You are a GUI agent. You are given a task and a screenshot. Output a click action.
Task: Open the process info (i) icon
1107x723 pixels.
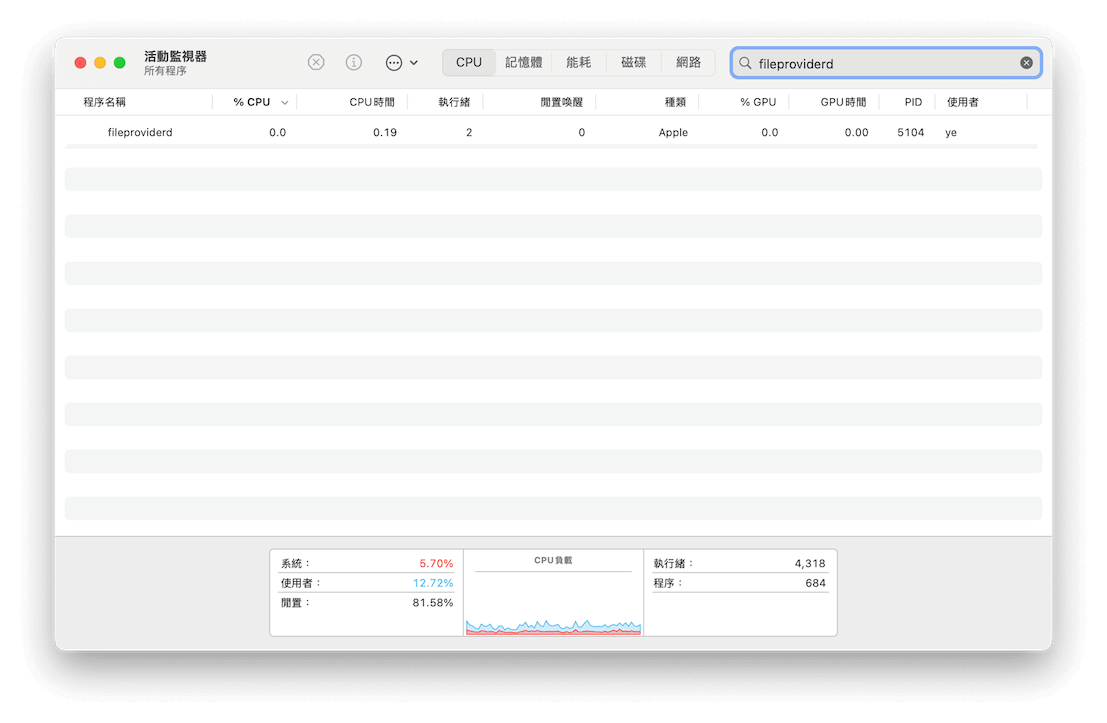tap(354, 62)
